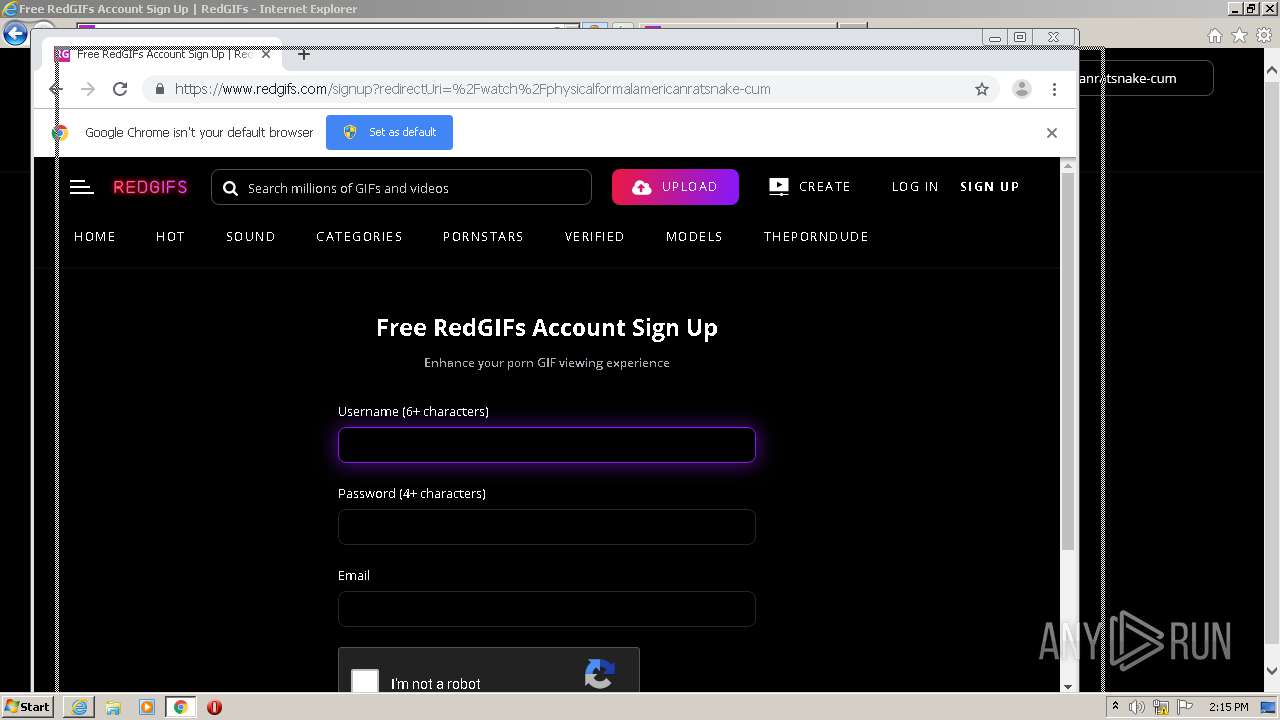Click Internet Explorer back button

14,34
